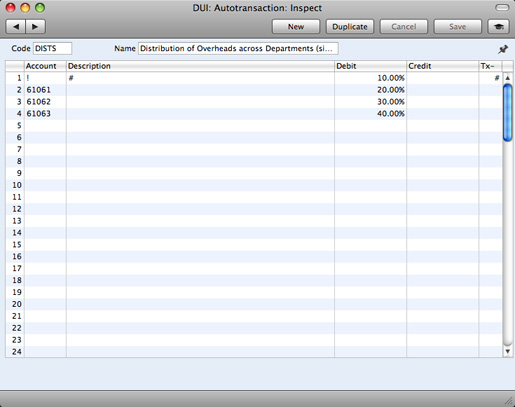Click the toolbar toggle pill in title bar
Image resolution: width=515 pixels, height=407 pixels.
[x=502, y=7]
